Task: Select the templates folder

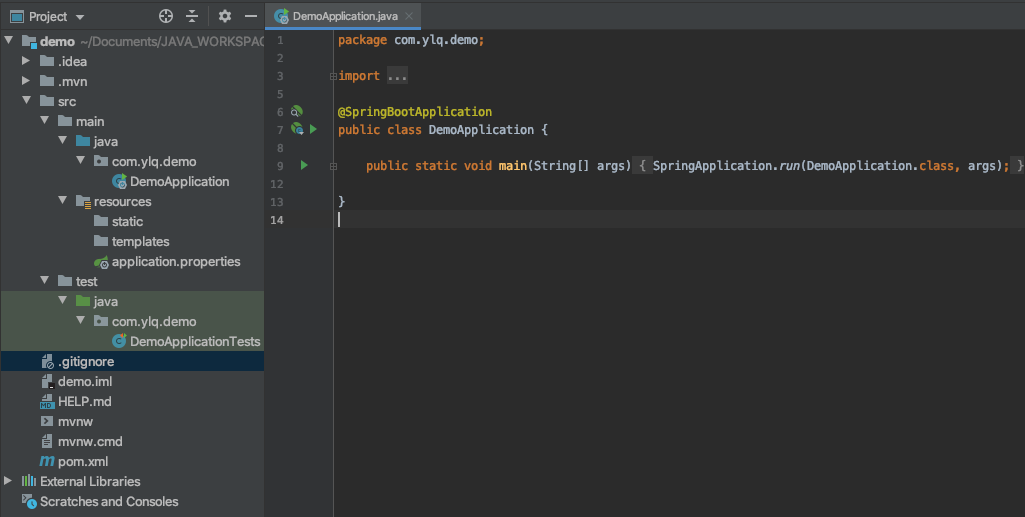Action: coord(140,241)
